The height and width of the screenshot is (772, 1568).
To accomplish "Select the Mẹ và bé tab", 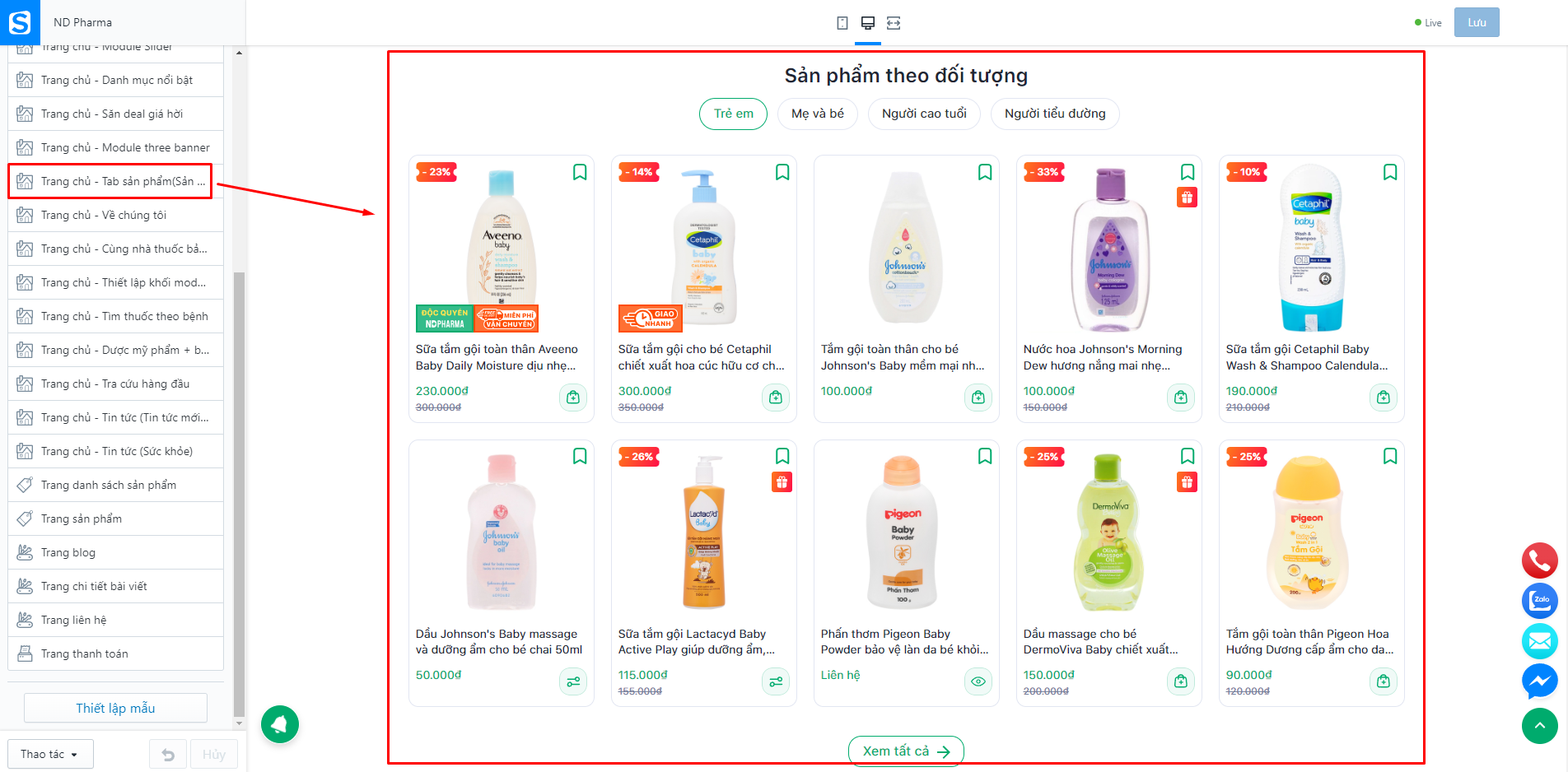I will [x=818, y=114].
